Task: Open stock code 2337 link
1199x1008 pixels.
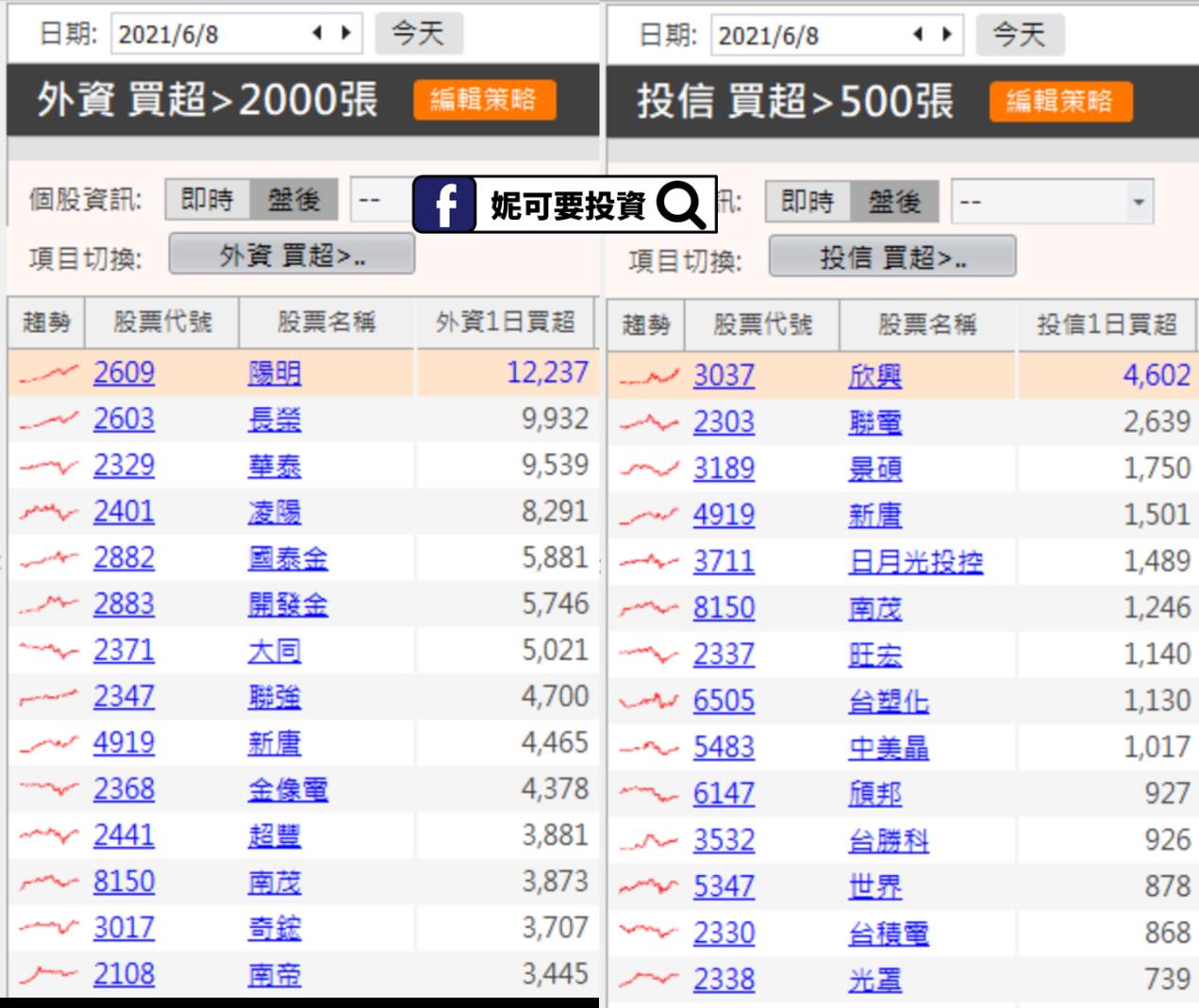Action: [724, 653]
